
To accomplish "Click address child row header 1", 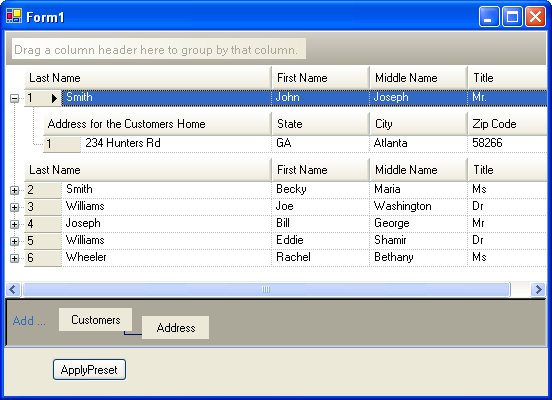I will pyautogui.click(x=62, y=144).
